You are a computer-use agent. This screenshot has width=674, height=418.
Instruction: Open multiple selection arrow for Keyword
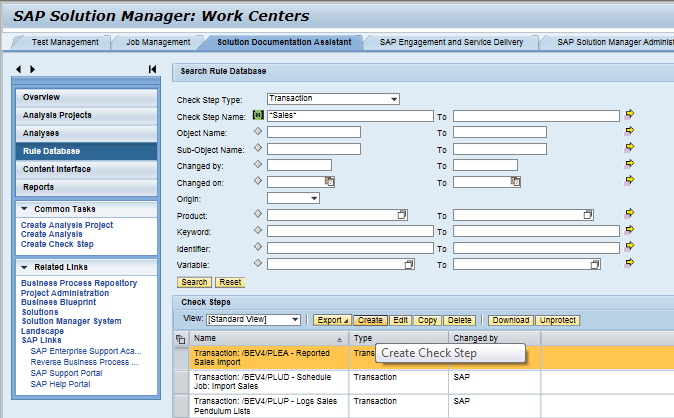click(629, 229)
